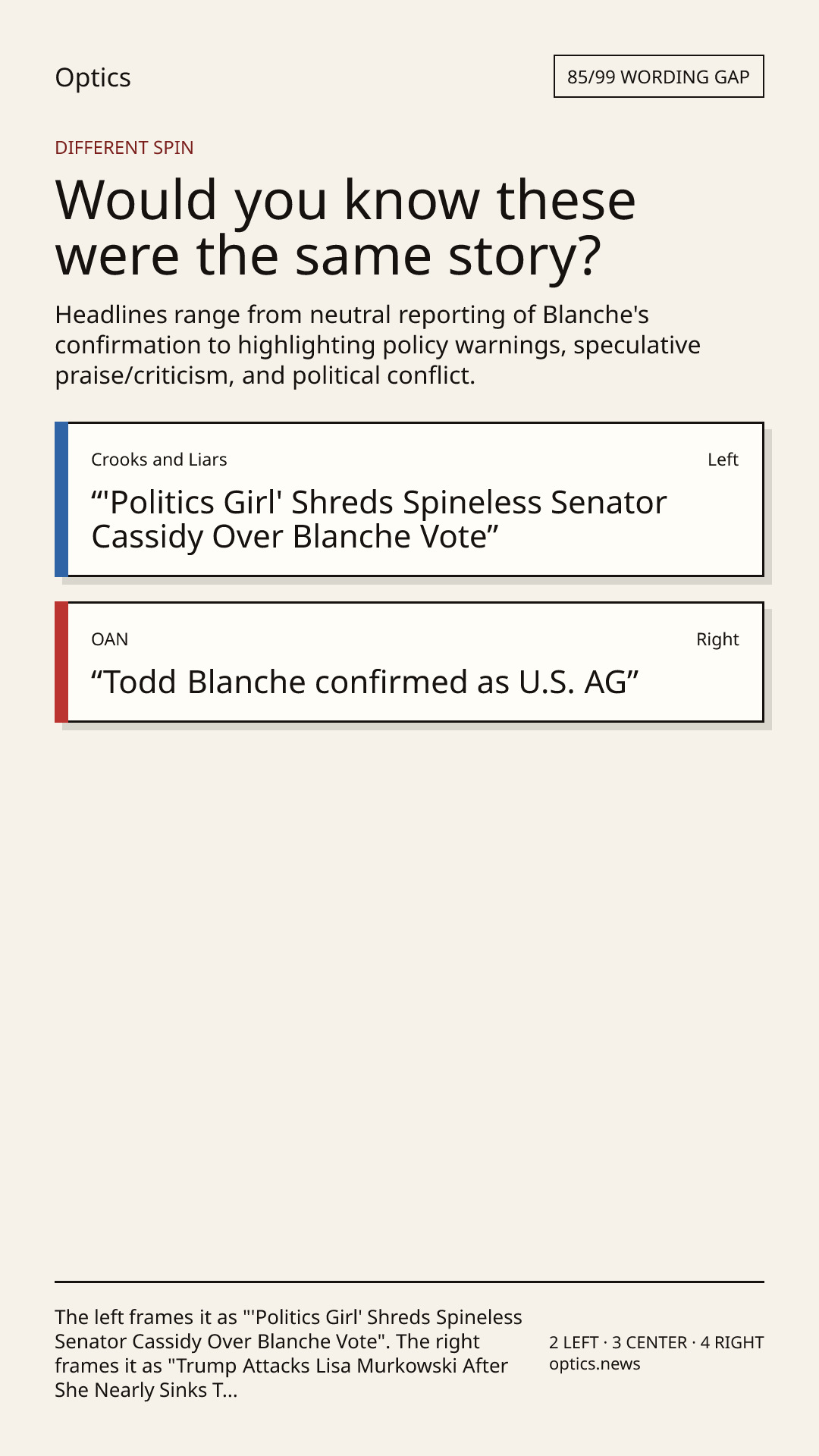Click the summary paragraph about Blanche's confirmation

(x=378, y=345)
